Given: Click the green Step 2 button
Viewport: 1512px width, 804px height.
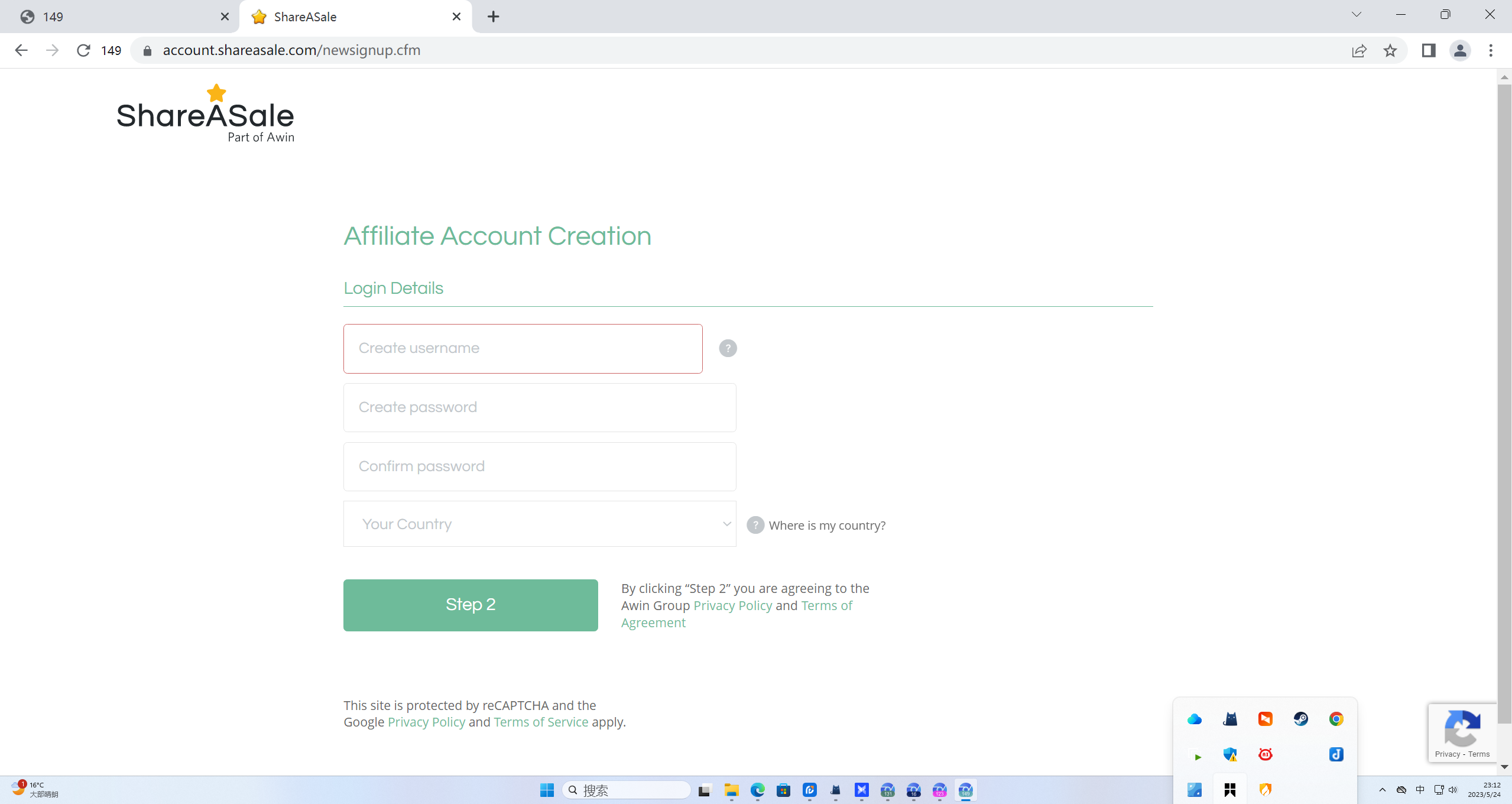Looking at the screenshot, I should pyautogui.click(x=470, y=605).
